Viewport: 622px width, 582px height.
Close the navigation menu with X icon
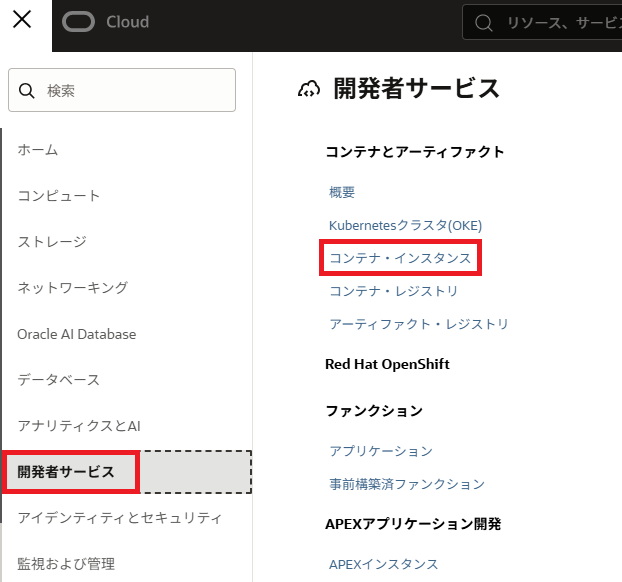(24, 21)
